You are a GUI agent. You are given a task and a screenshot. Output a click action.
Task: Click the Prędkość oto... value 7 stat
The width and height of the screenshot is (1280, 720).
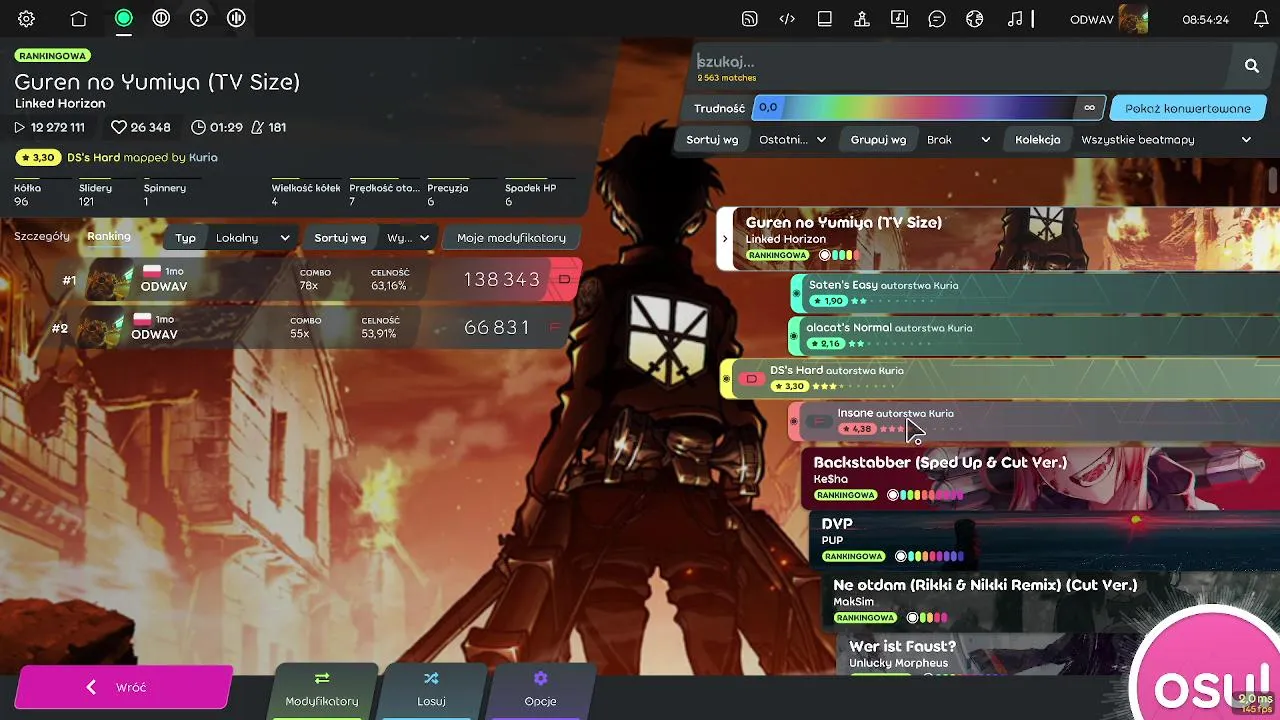(384, 194)
